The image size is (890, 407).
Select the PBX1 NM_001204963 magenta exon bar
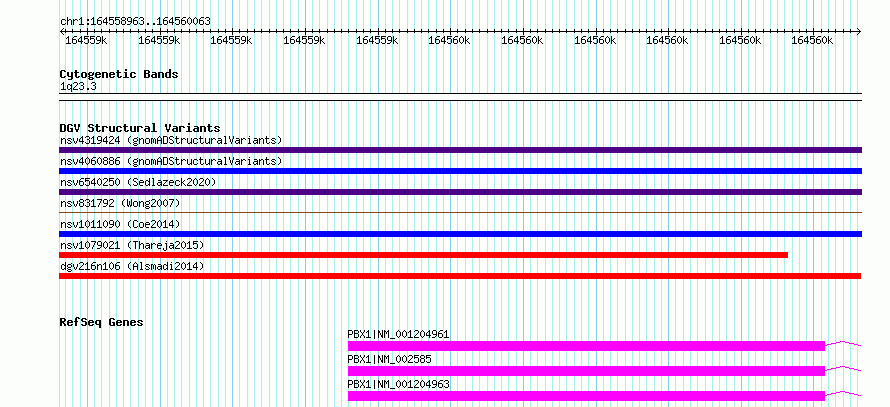point(586,396)
